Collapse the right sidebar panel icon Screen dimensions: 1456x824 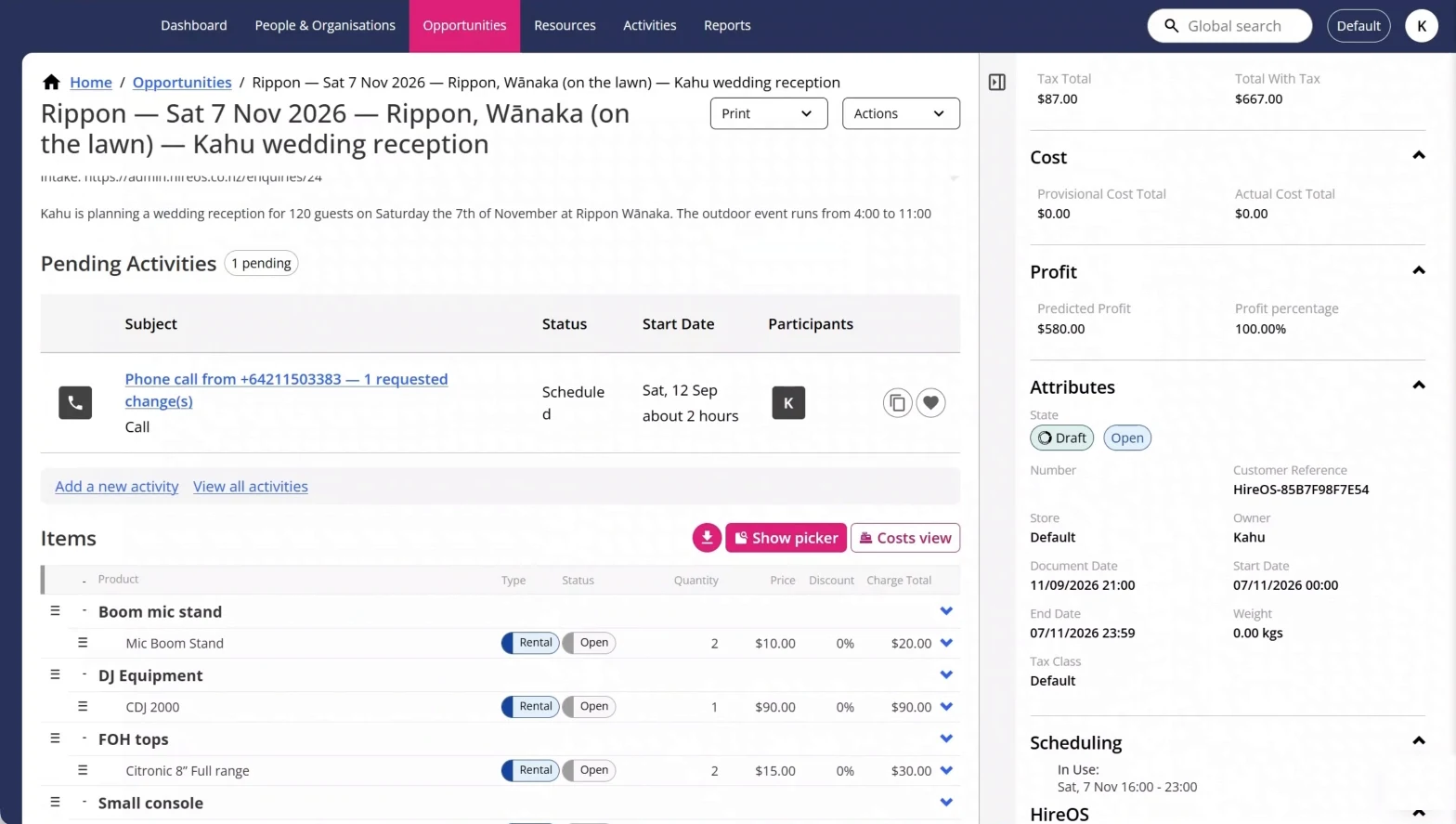coord(997,82)
